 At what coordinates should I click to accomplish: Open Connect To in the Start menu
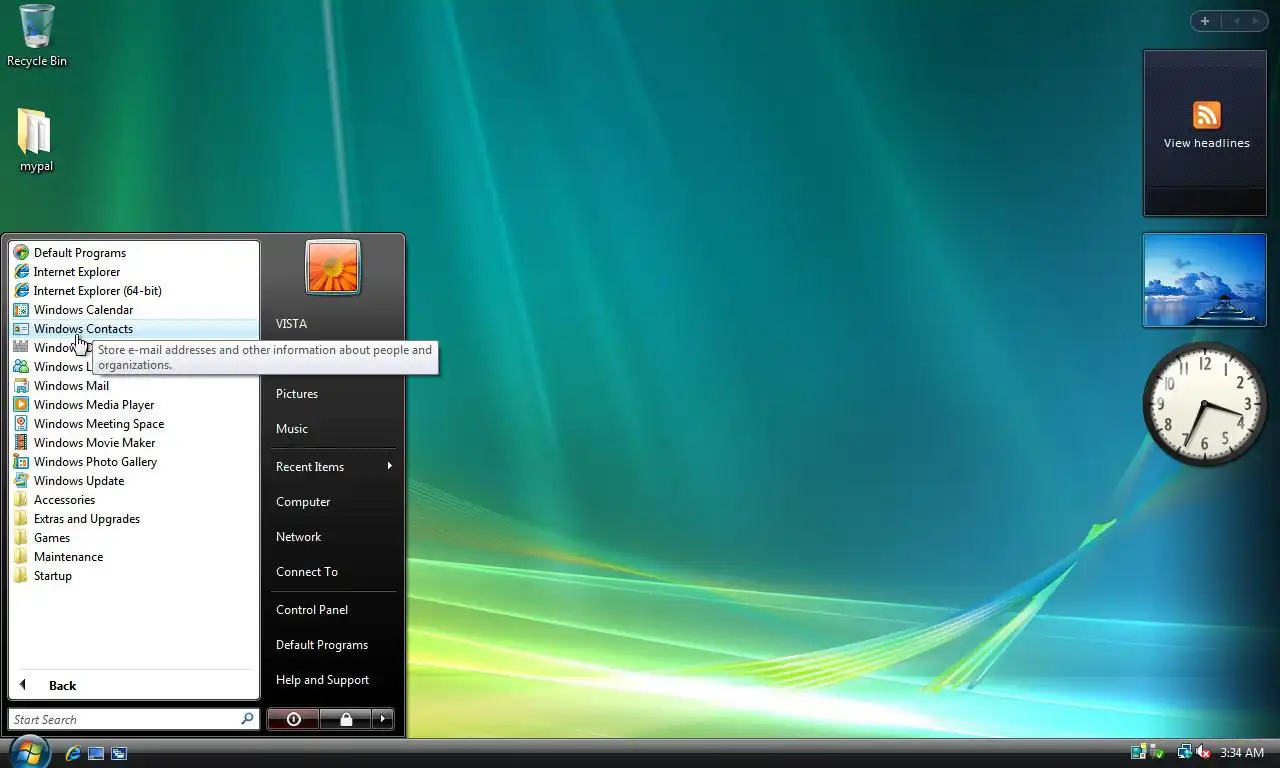307,572
